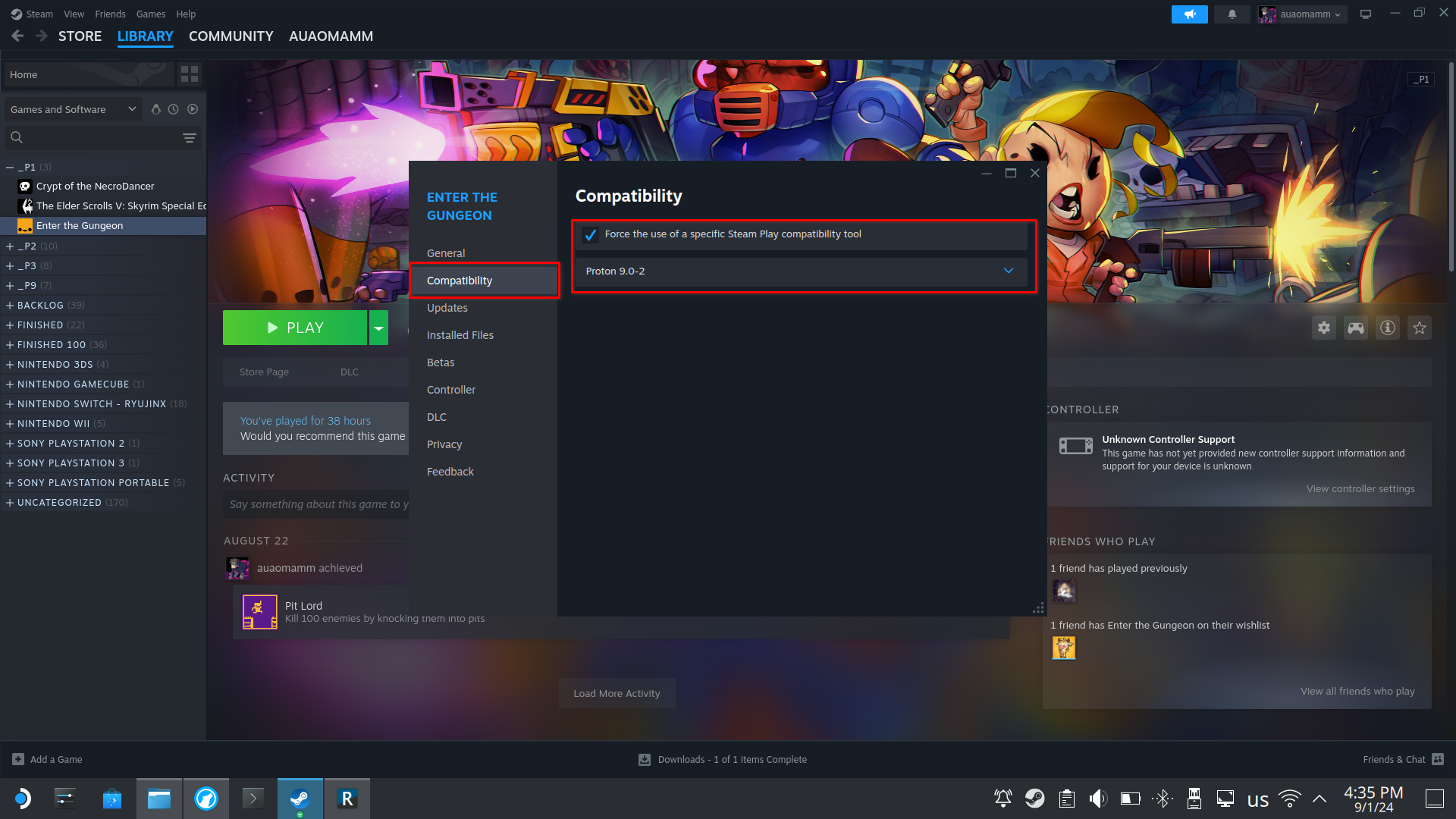Expand the BACKLOG collection
1456x819 pixels.
10,305
